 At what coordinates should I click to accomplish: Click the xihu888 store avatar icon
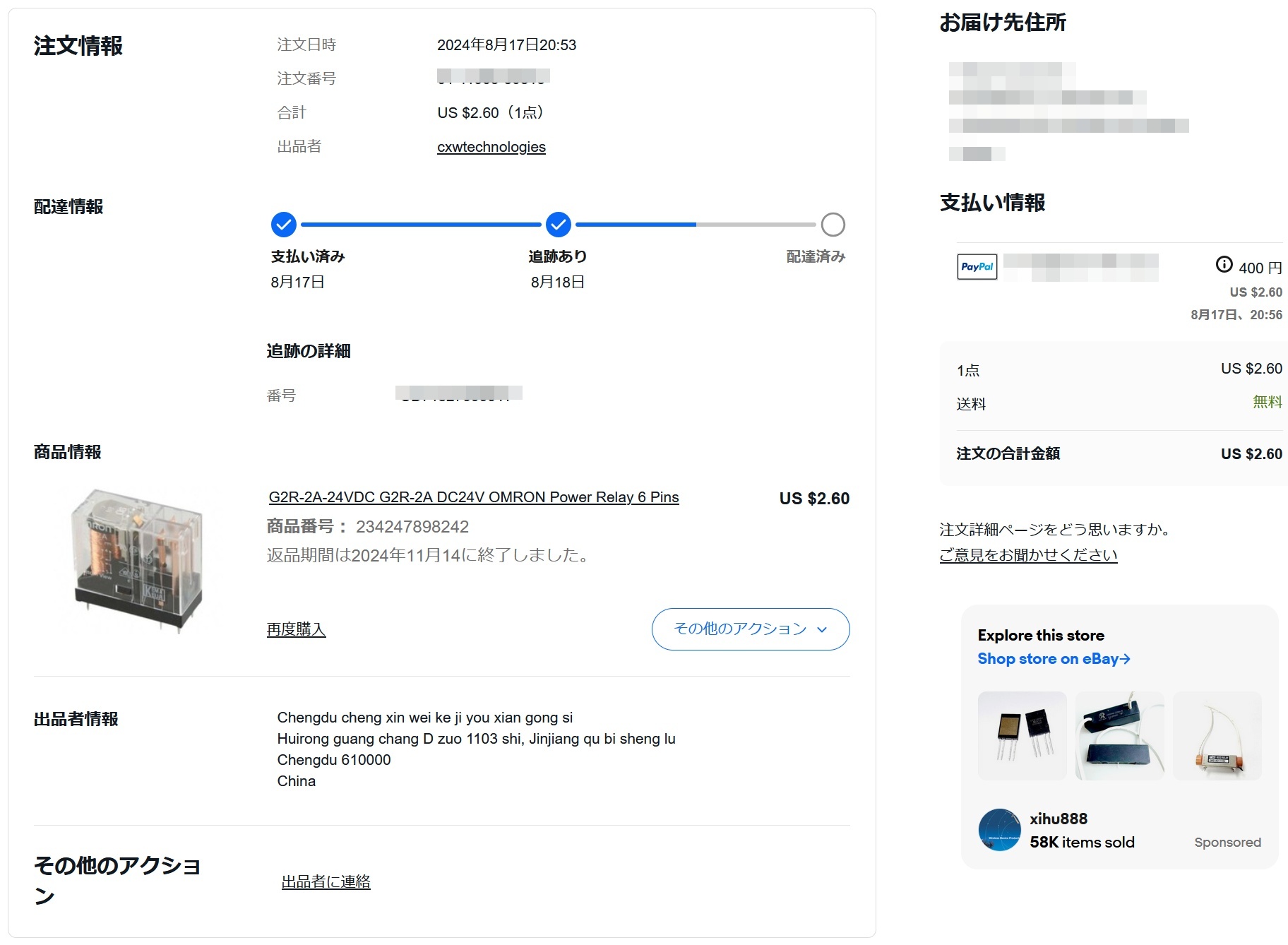point(999,830)
